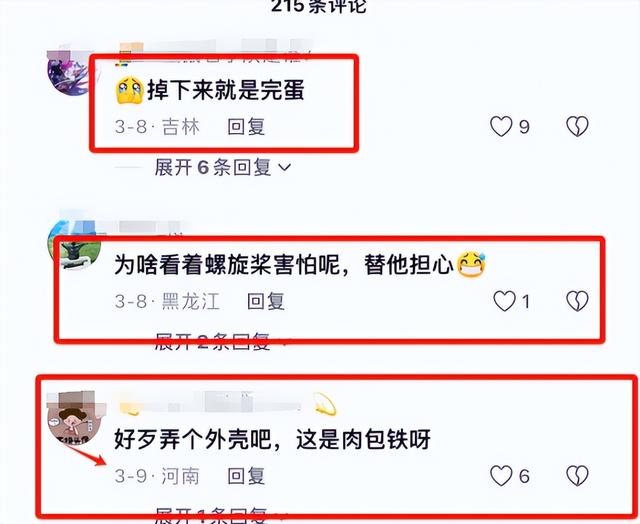Open the blurred username of the third commenter
Viewport: 640px width, 524px height.
tap(212, 402)
